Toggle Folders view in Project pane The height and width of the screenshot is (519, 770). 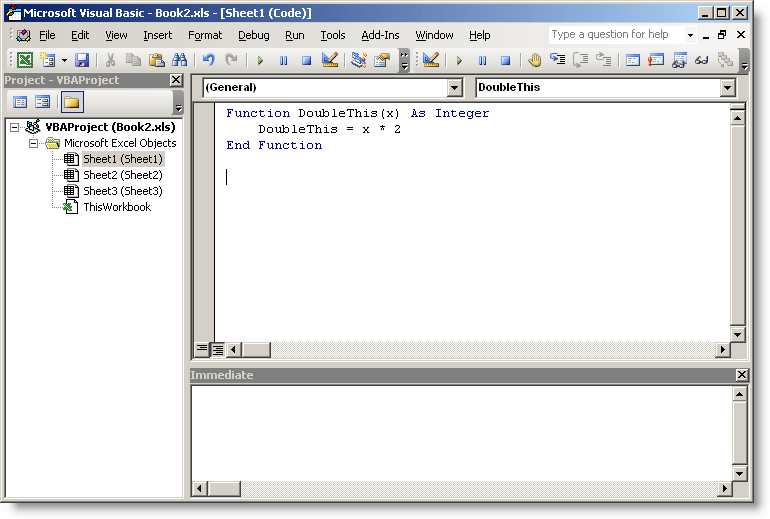71,102
